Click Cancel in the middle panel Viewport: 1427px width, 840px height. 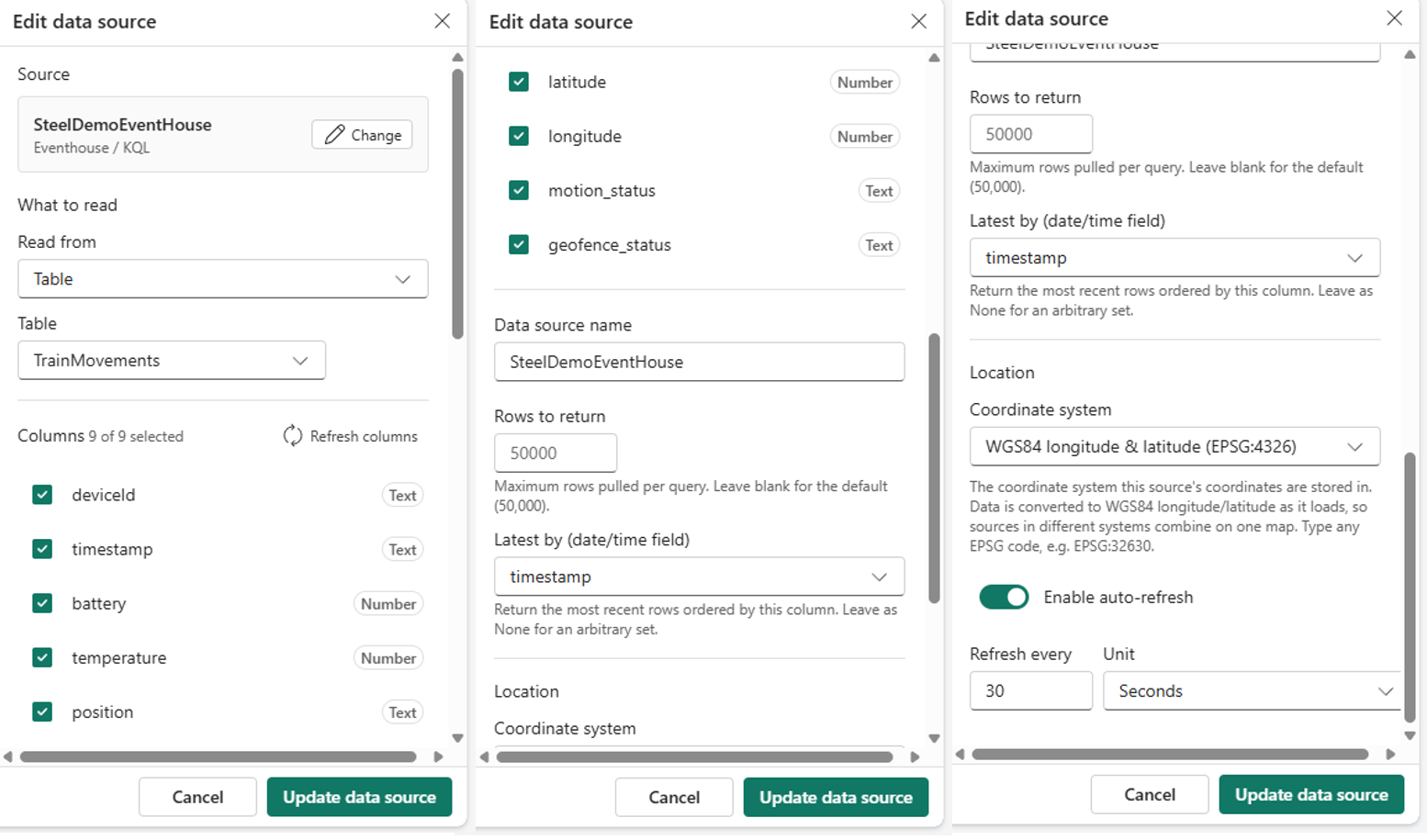(674, 797)
